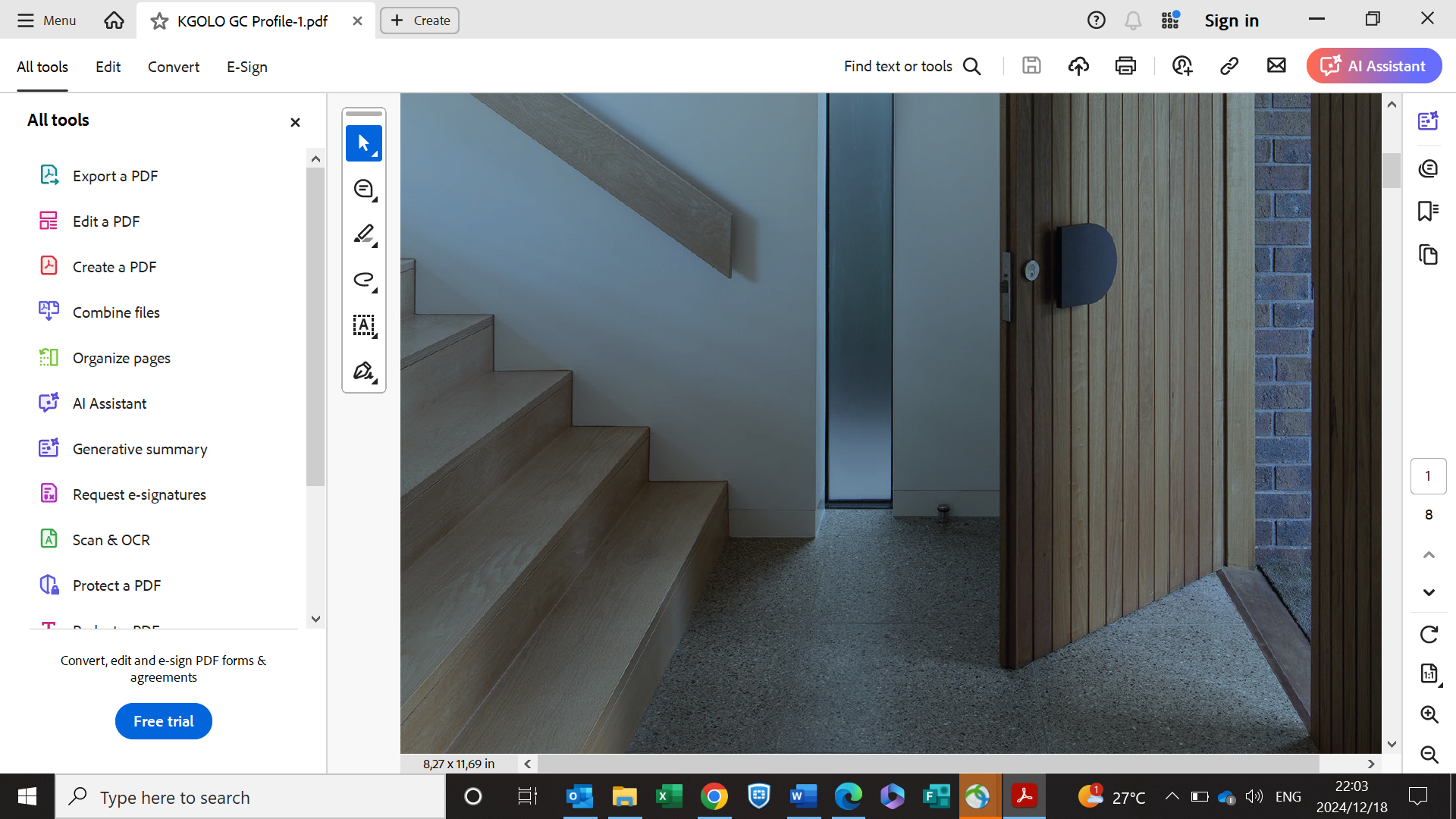
Task: Choose the text box selection tool
Action: click(x=364, y=325)
